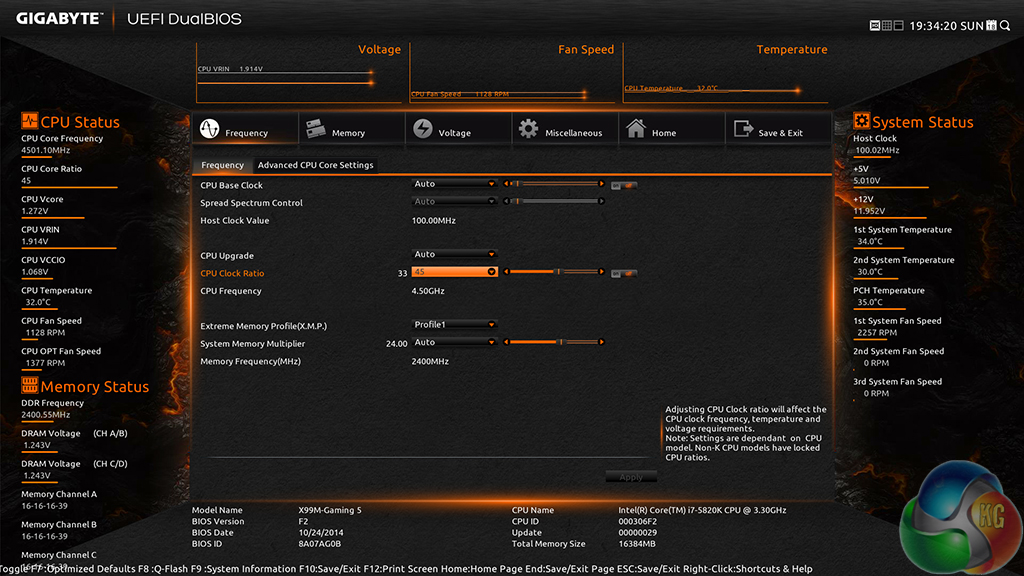Open the System Memory Multiplier dropdown

click(455, 343)
